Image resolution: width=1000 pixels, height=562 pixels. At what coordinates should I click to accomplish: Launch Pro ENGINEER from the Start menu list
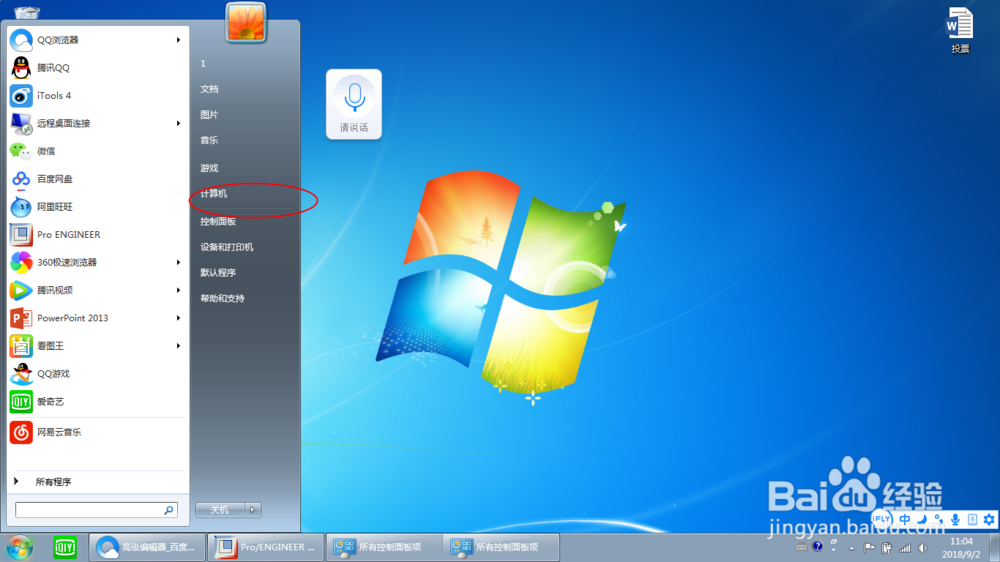[96, 235]
